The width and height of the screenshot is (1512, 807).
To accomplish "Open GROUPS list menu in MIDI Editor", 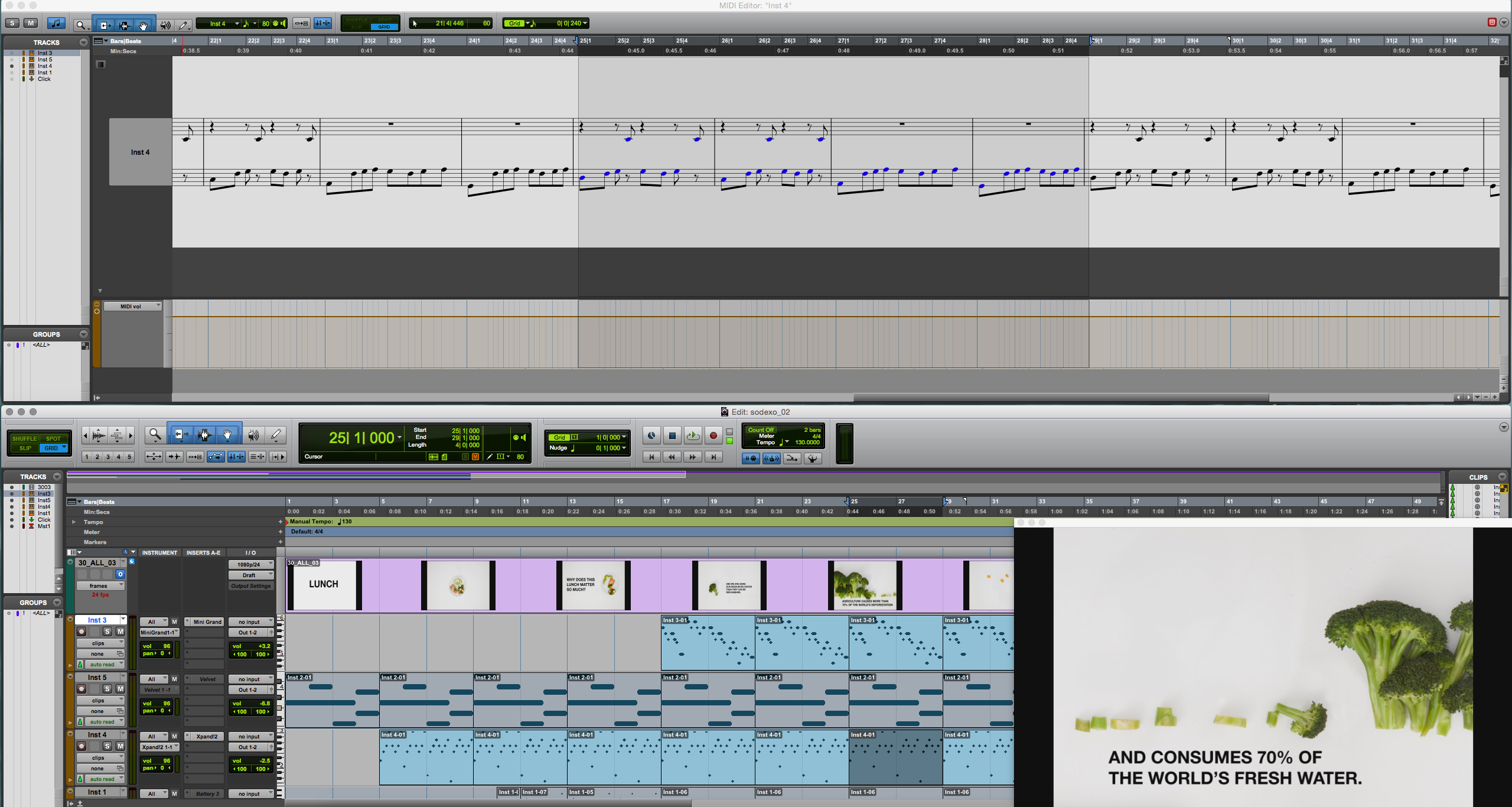I will point(83,334).
